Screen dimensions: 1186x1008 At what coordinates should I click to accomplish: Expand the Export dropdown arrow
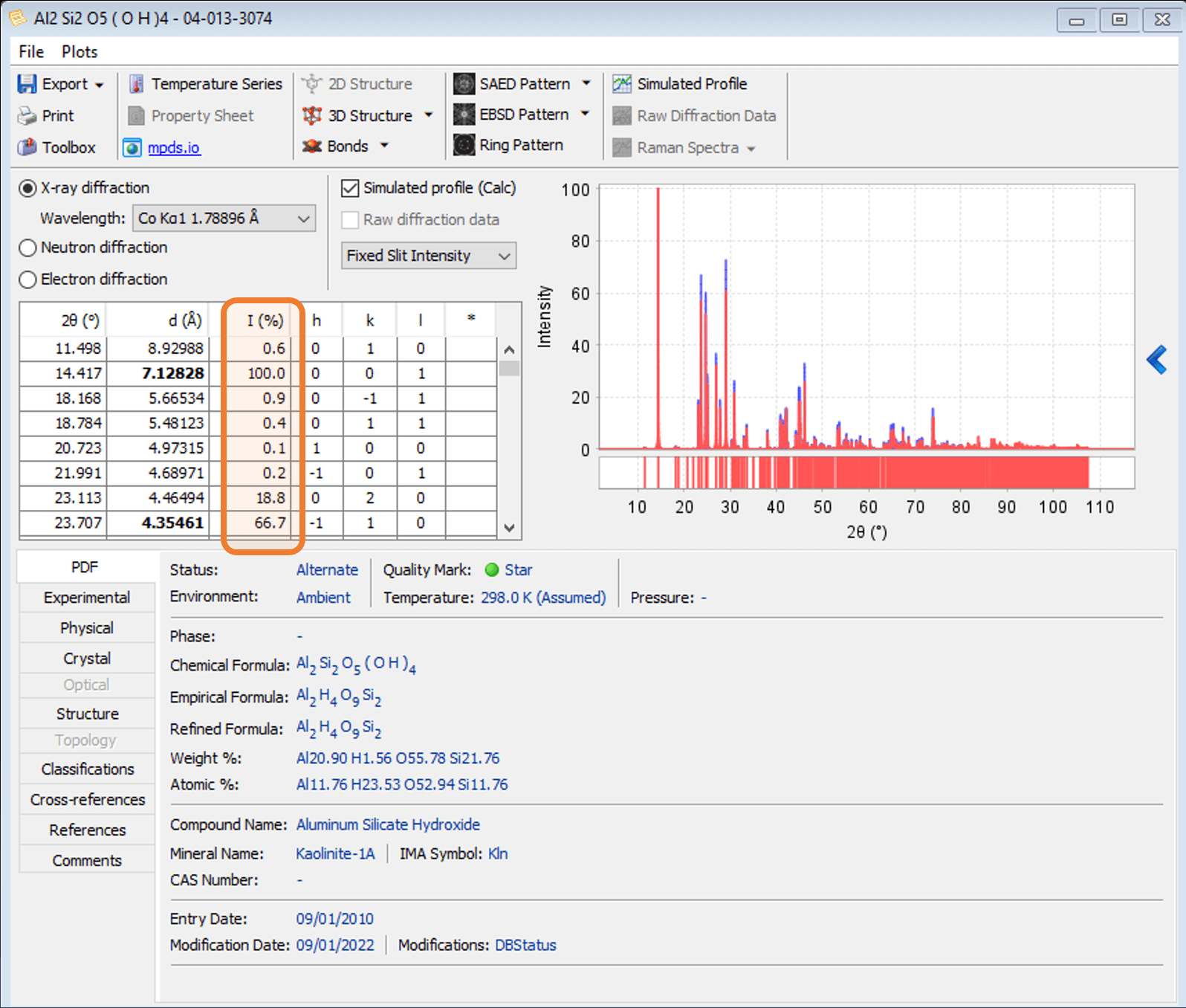point(99,85)
